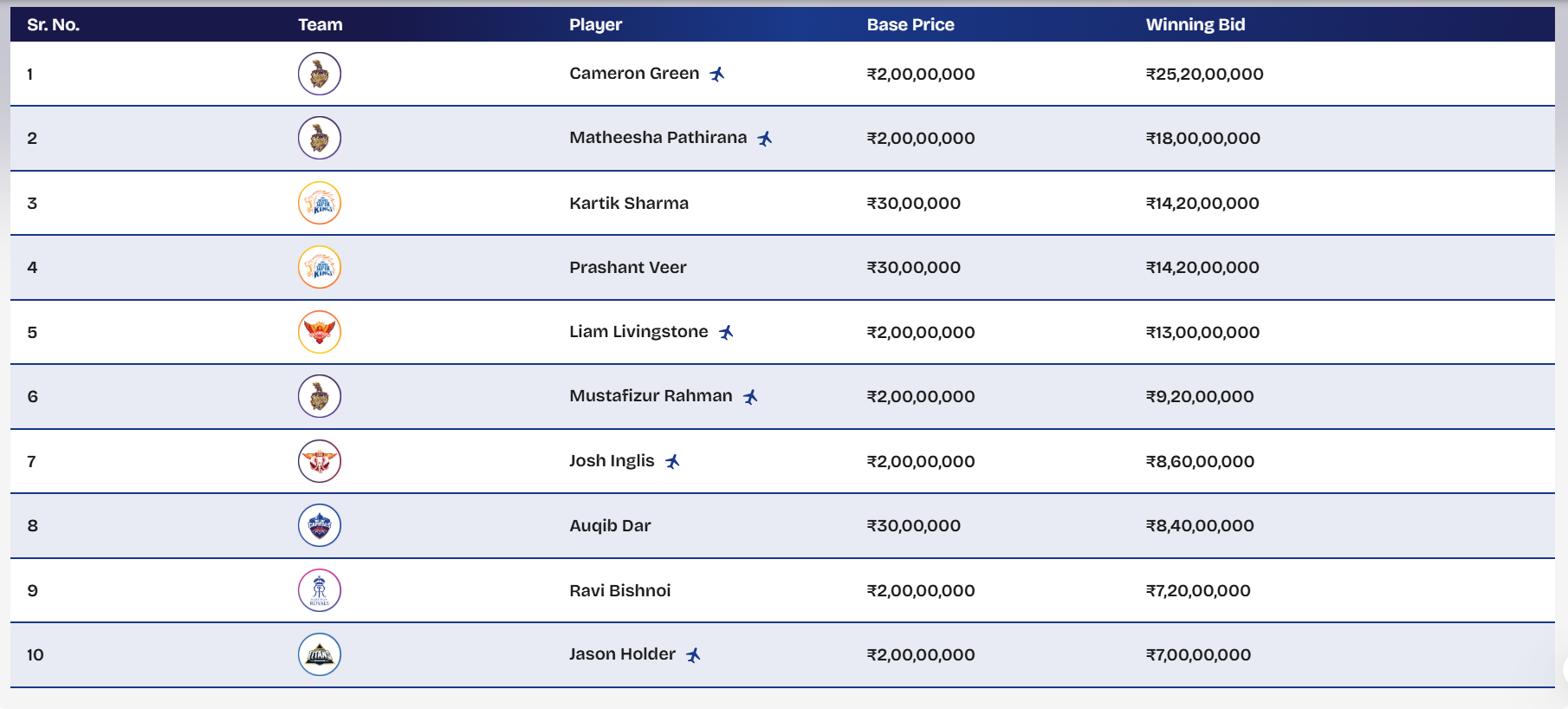Select player name Prashant Veer
Screen dimensions: 1568x709
point(627,268)
